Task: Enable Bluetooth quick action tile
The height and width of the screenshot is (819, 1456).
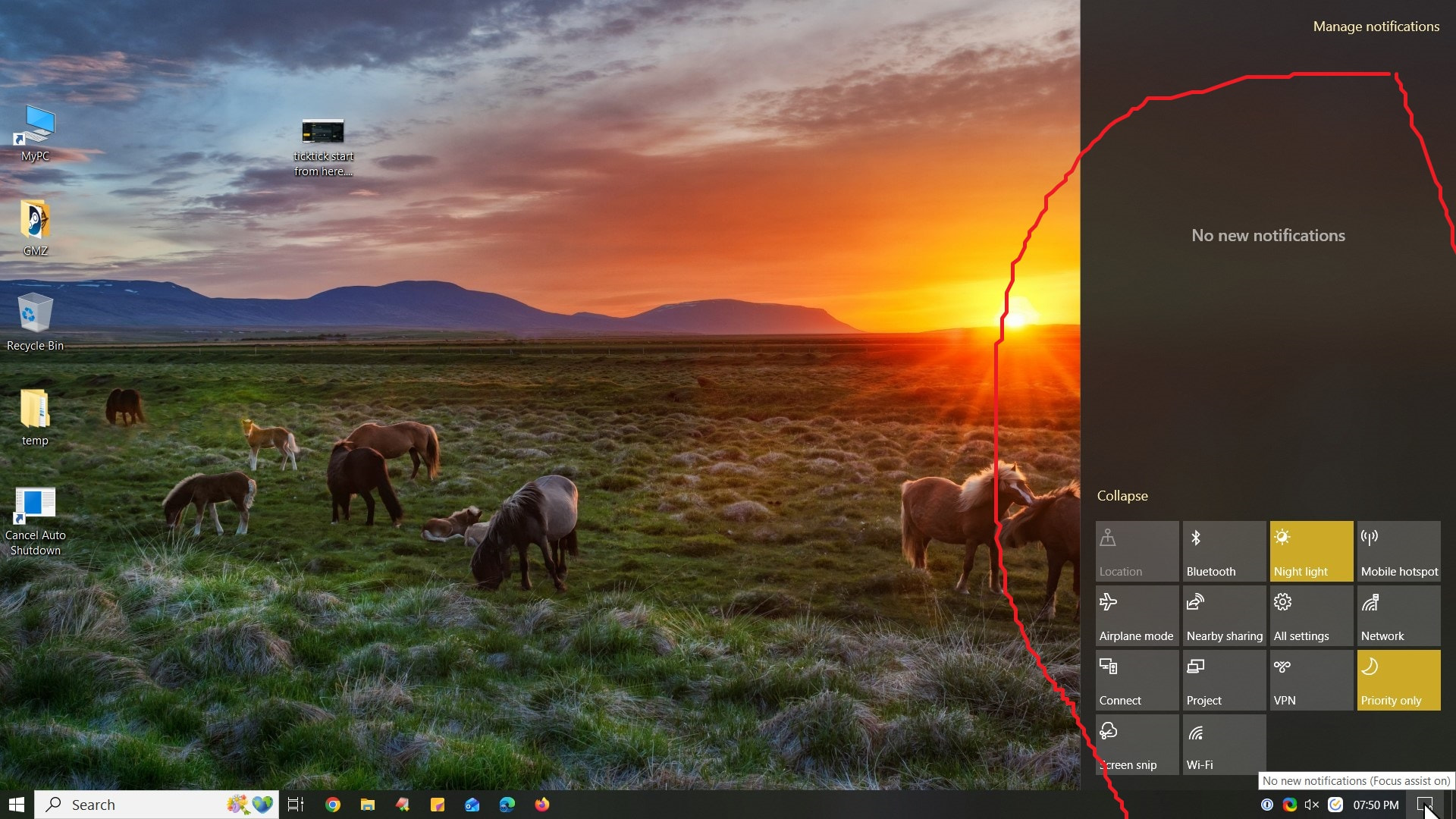Action: (x=1224, y=551)
